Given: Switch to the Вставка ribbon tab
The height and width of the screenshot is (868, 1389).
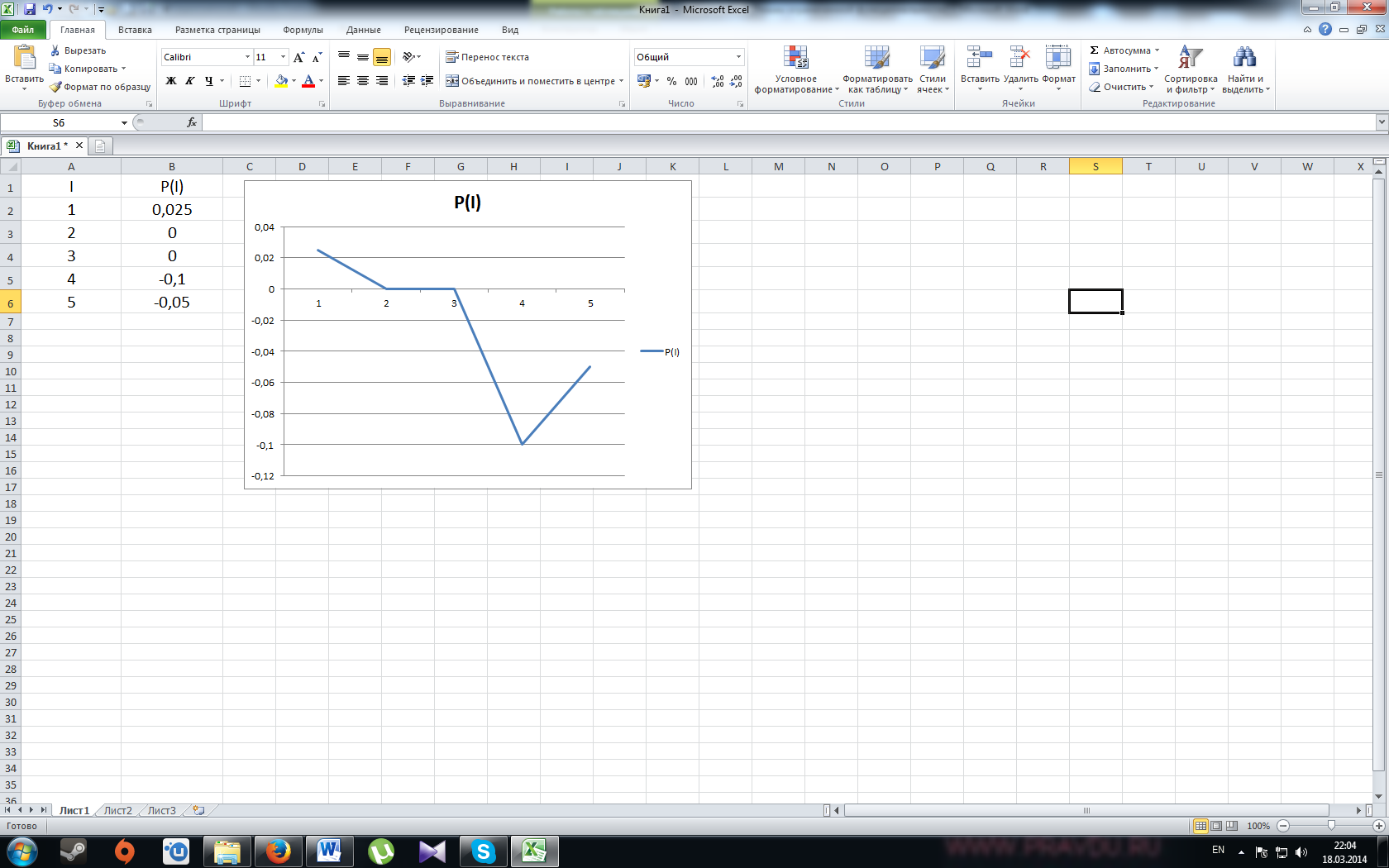Looking at the screenshot, I should pyautogui.click(x=135, y=30).
